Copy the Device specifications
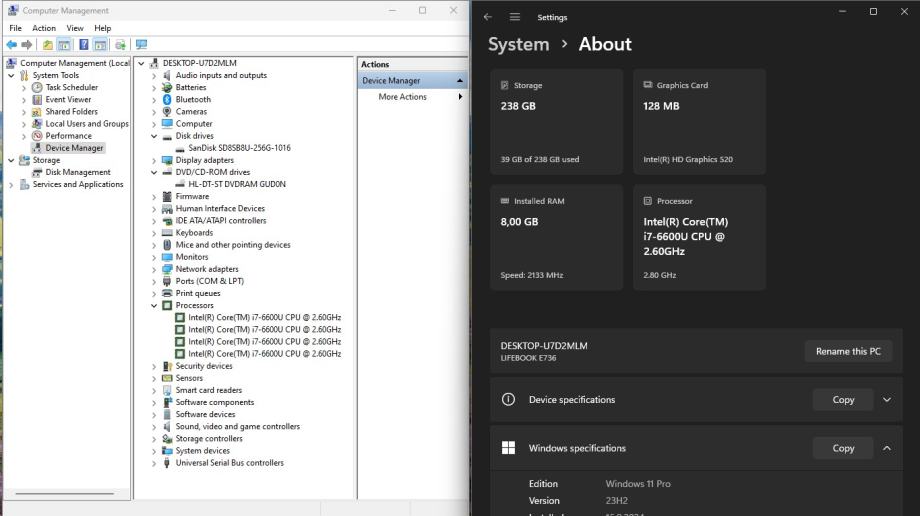The width and height of the screenshot is (920, 516). tap(843, 400)
